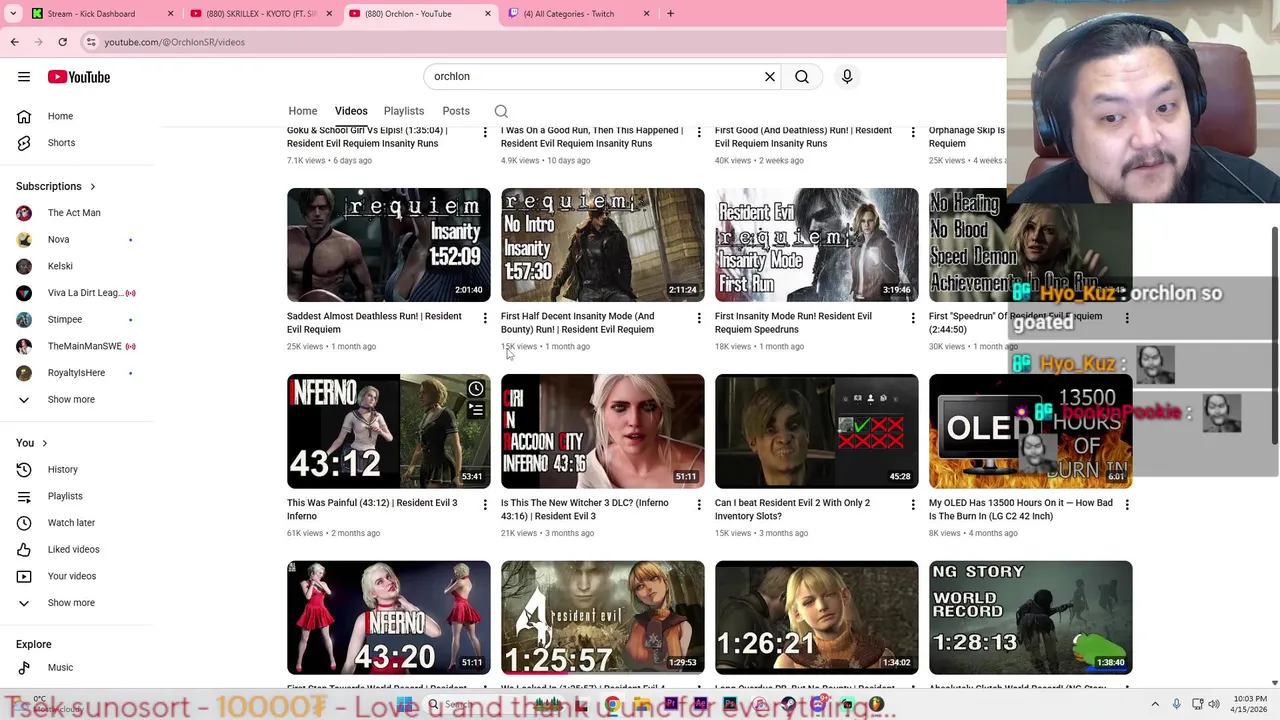Switch to the channel Playlists tab
This screenshot has width=1280, height=720.
[404, 111]
